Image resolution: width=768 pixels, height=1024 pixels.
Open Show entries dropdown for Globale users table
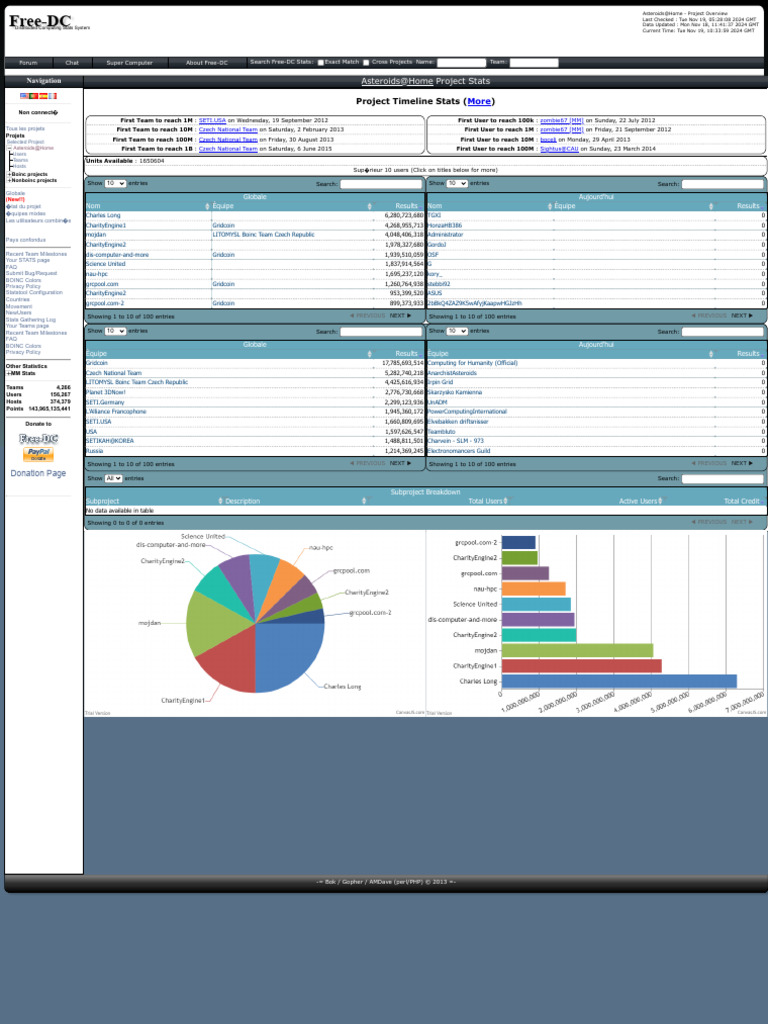116,184
